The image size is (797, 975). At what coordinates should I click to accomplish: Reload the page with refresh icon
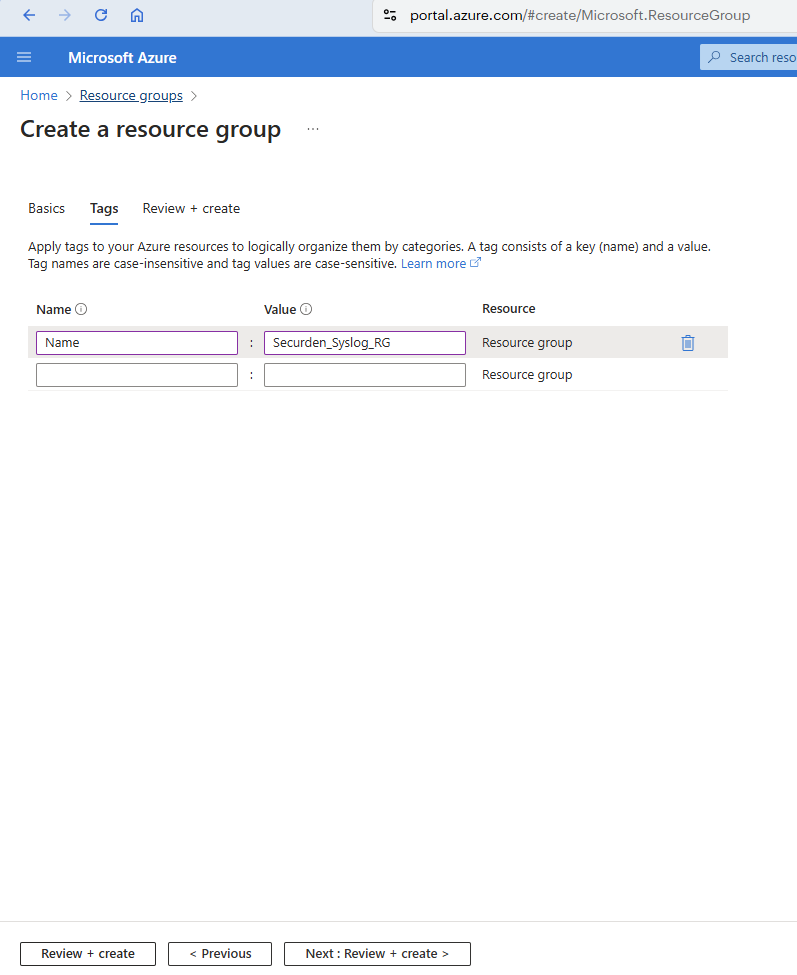coord(101,15)
